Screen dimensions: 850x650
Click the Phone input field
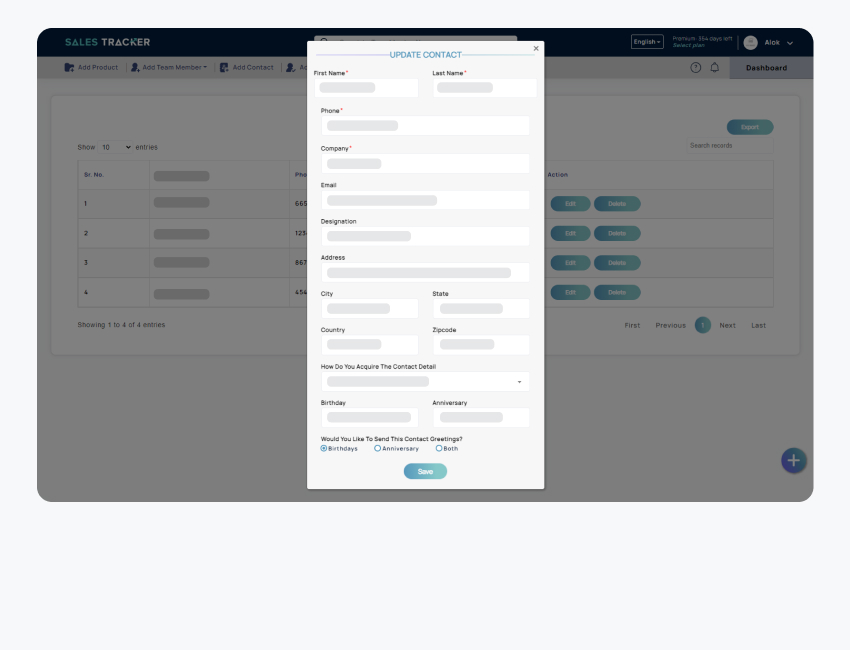pyautogui.click(x=425, y=126)
